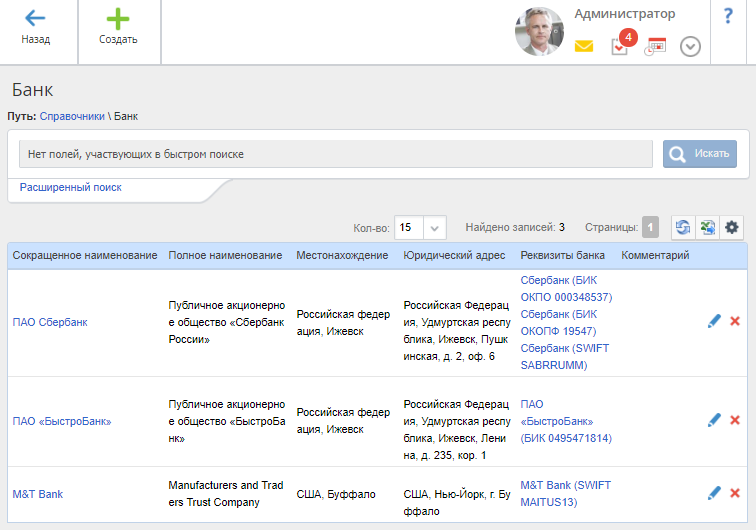This screenshot has width=756, height=530.
Task: Open the yellow envelope messages icon
Action: coord(584,46)
